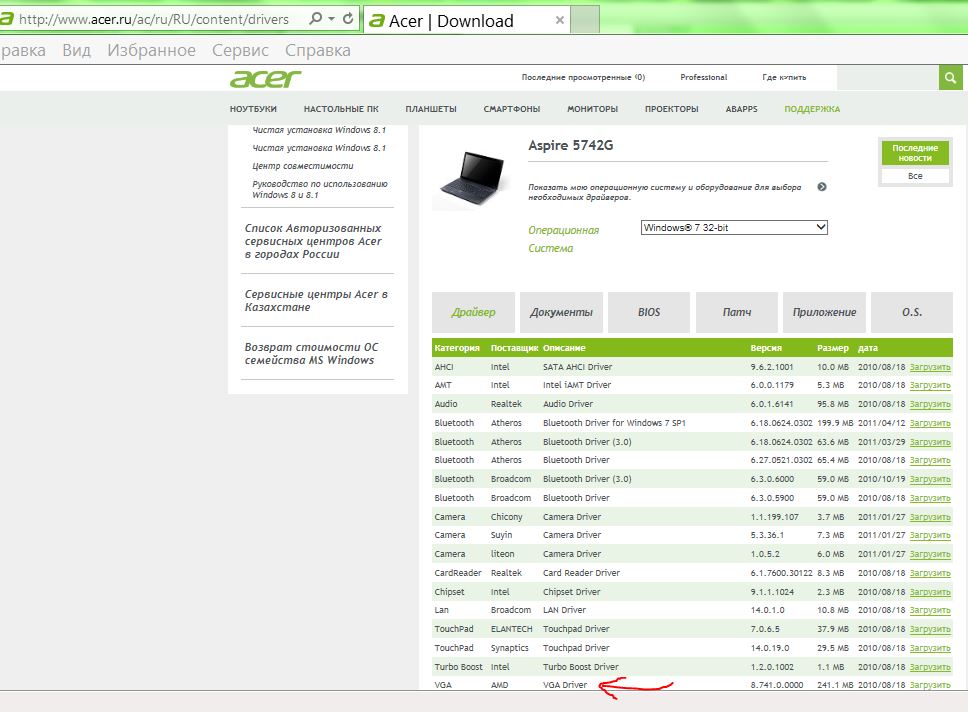Viewport: 968px width, 712px height.
Task: Go to МОНИТОРЫ navigation section
Action: coord(593,109)
